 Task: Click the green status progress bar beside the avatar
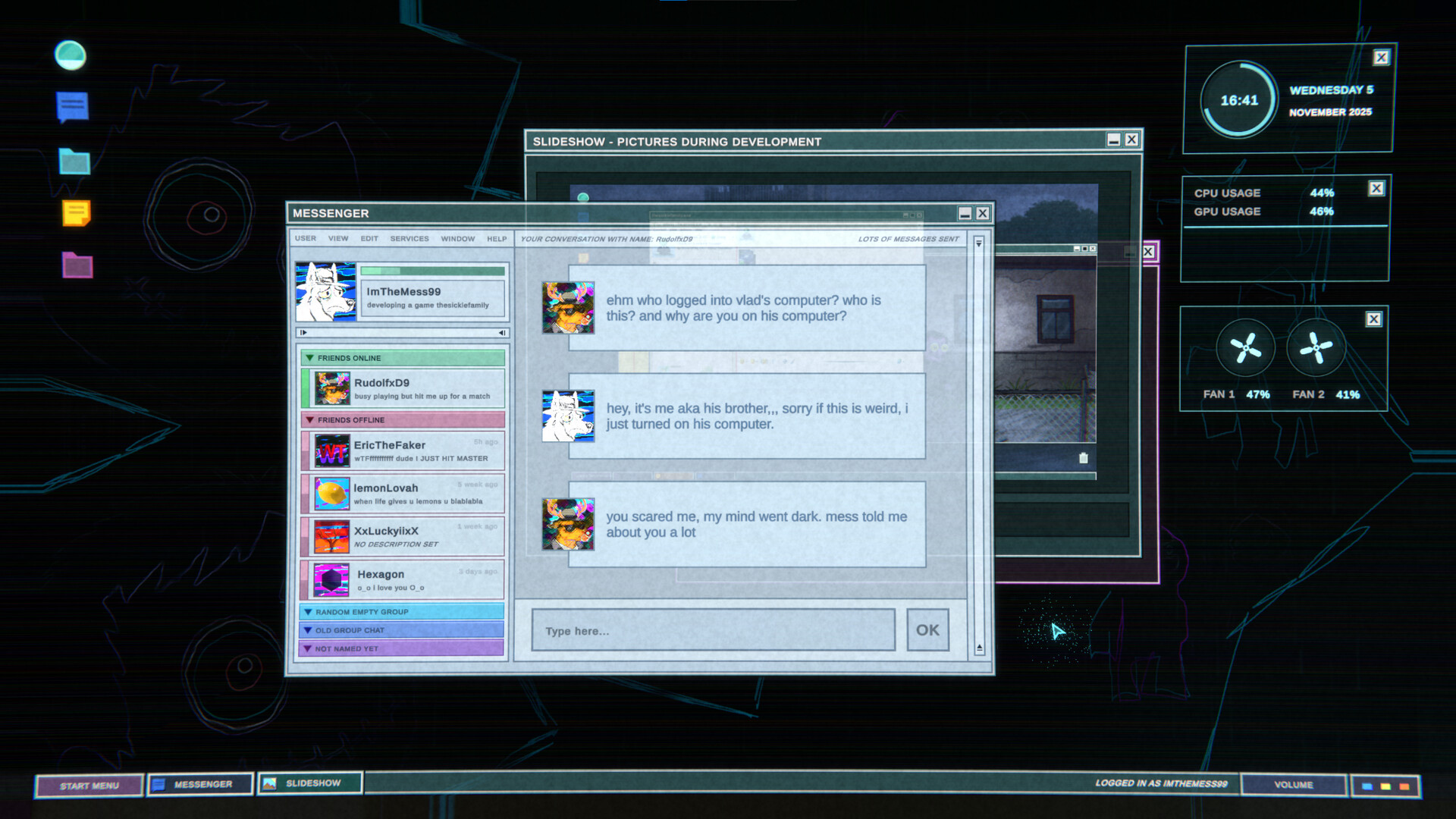[x=432, y=270]
